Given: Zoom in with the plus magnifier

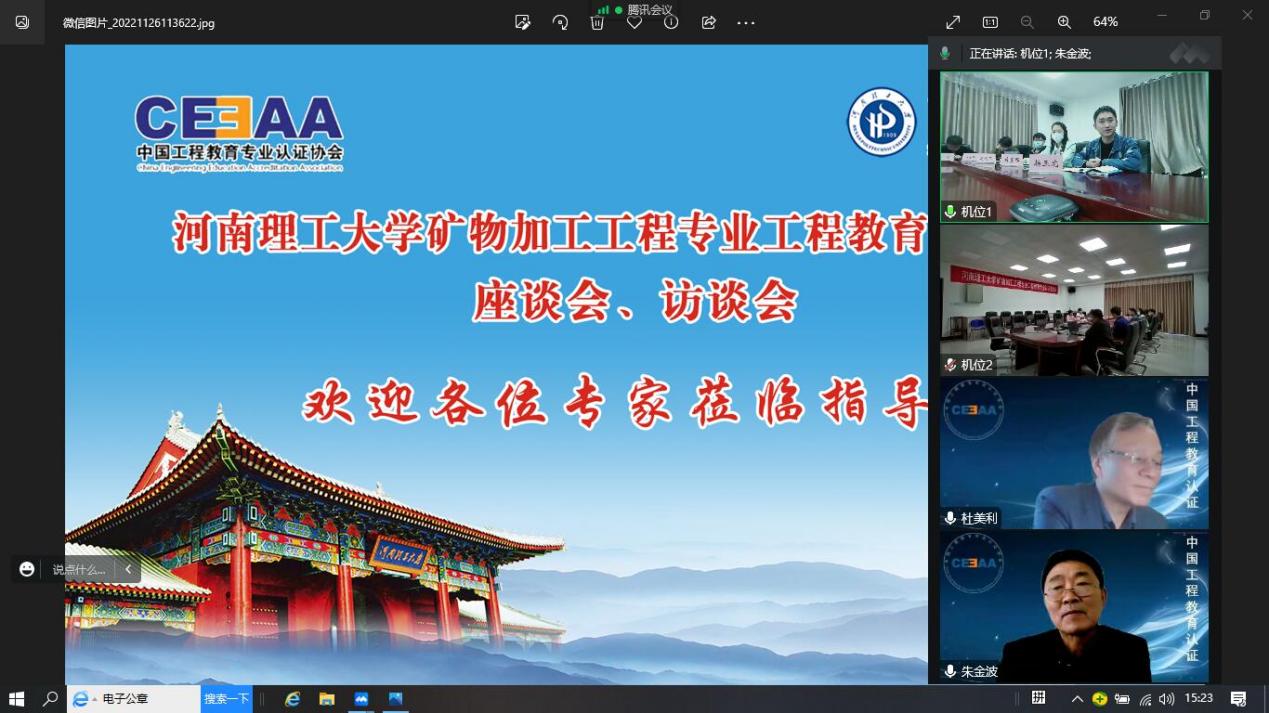Looking at the screenshot, I should (1064, 22).
